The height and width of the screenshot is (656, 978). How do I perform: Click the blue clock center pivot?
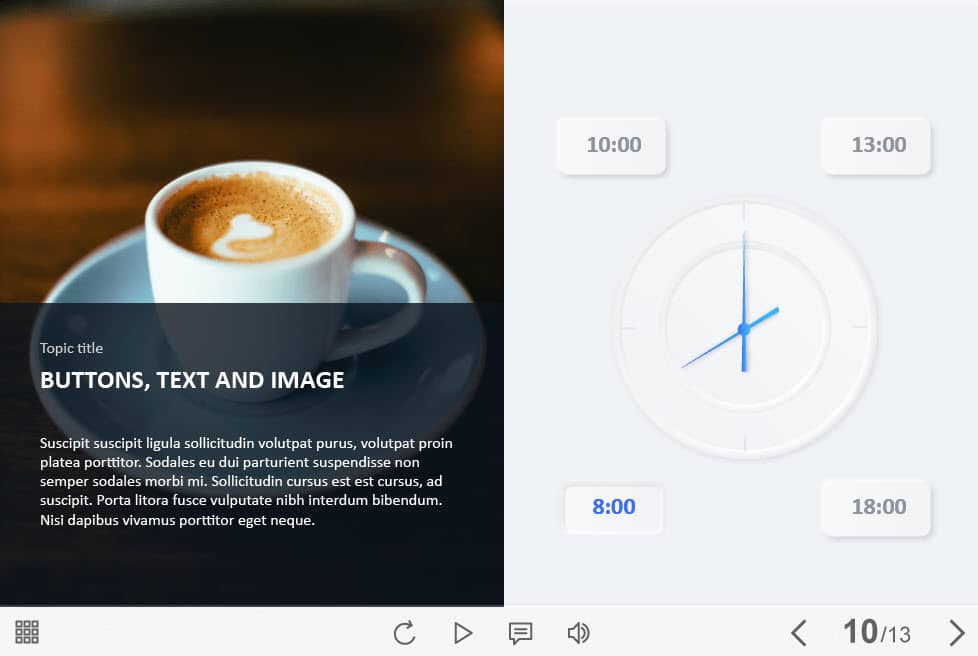pos(743,329)
